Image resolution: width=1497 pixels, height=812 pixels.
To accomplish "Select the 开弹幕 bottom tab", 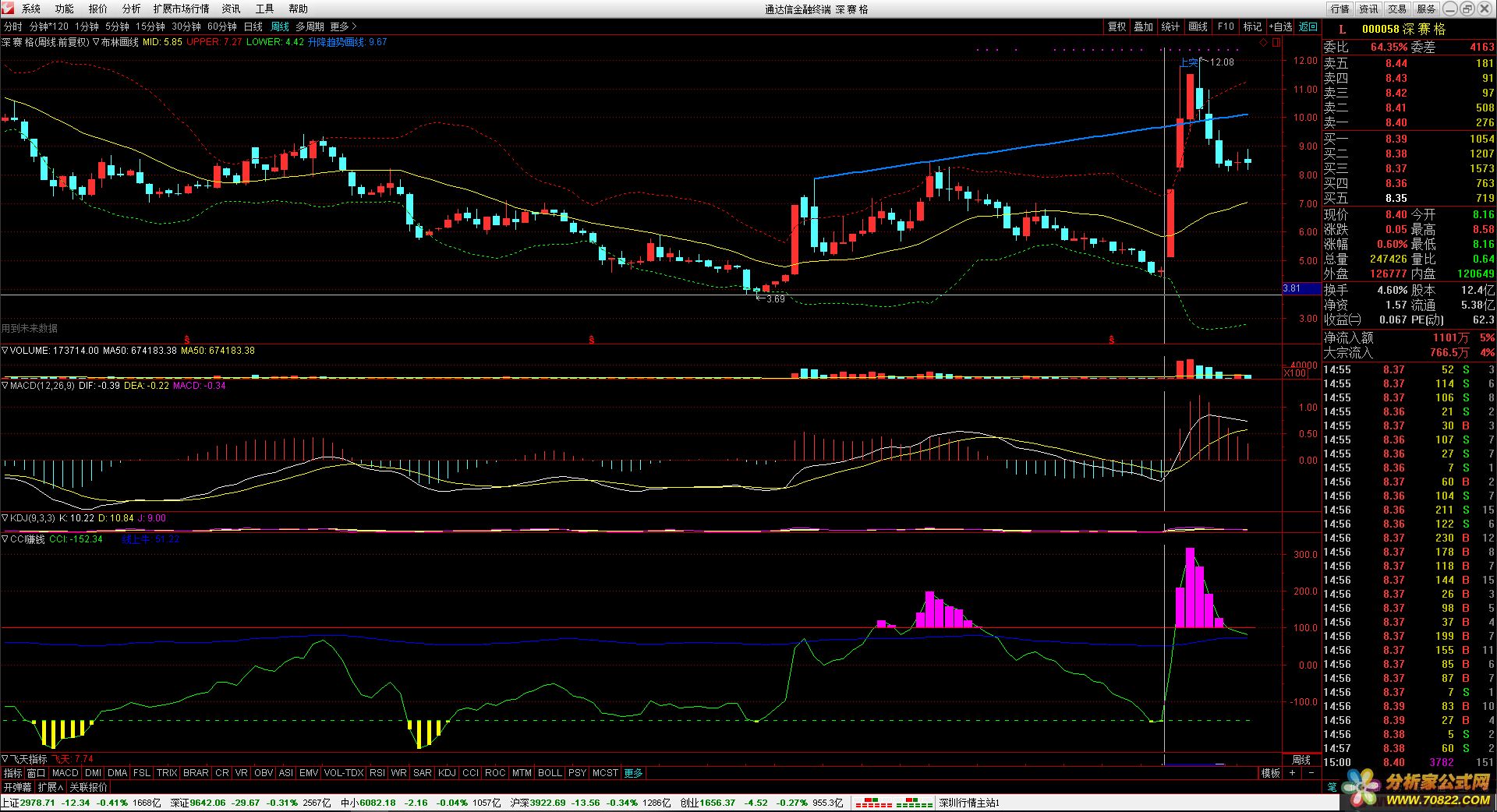I will [18, 788].
